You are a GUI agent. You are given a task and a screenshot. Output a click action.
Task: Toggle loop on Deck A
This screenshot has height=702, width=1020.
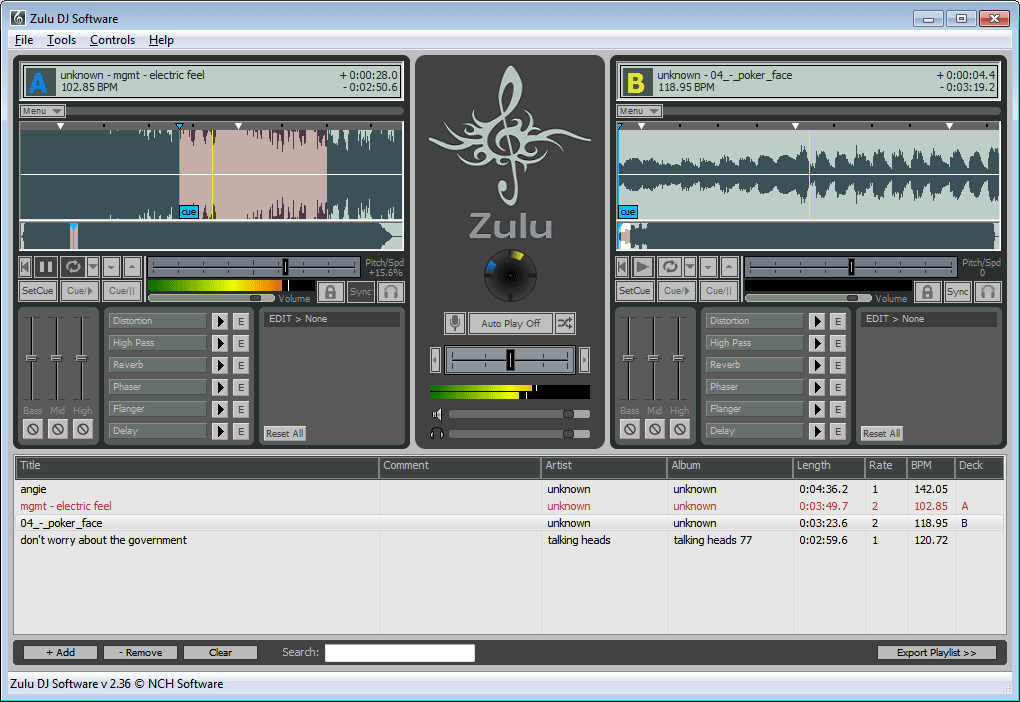click(72, 267)
